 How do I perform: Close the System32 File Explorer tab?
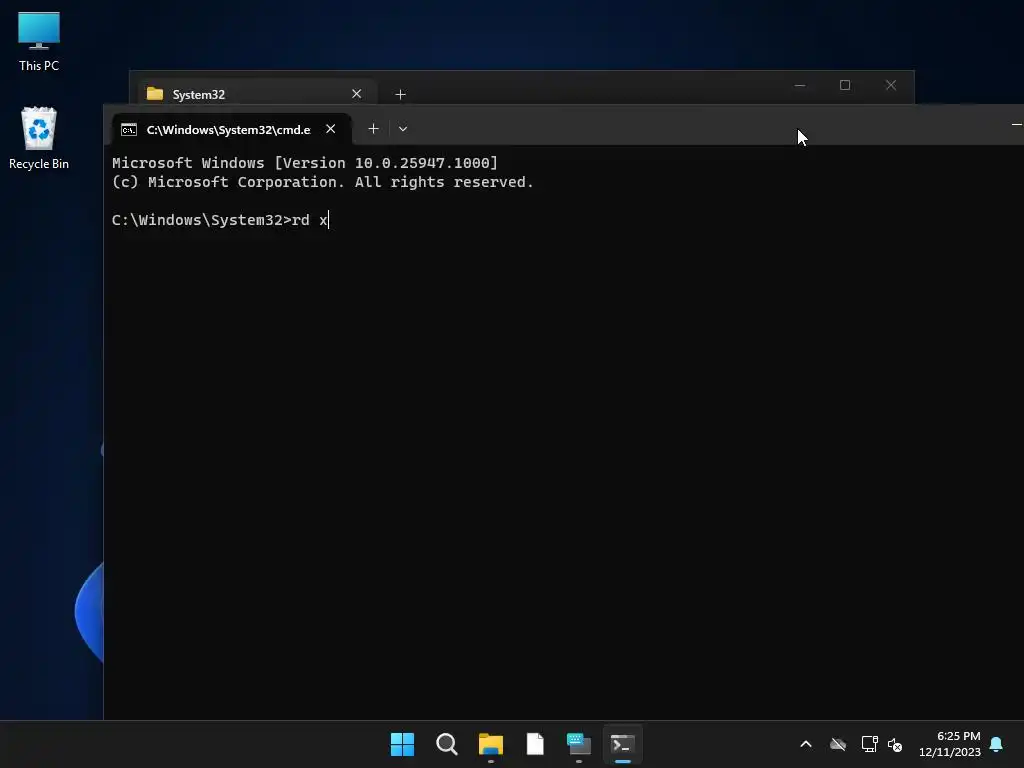pyautogui.click(x=357, y=94)
